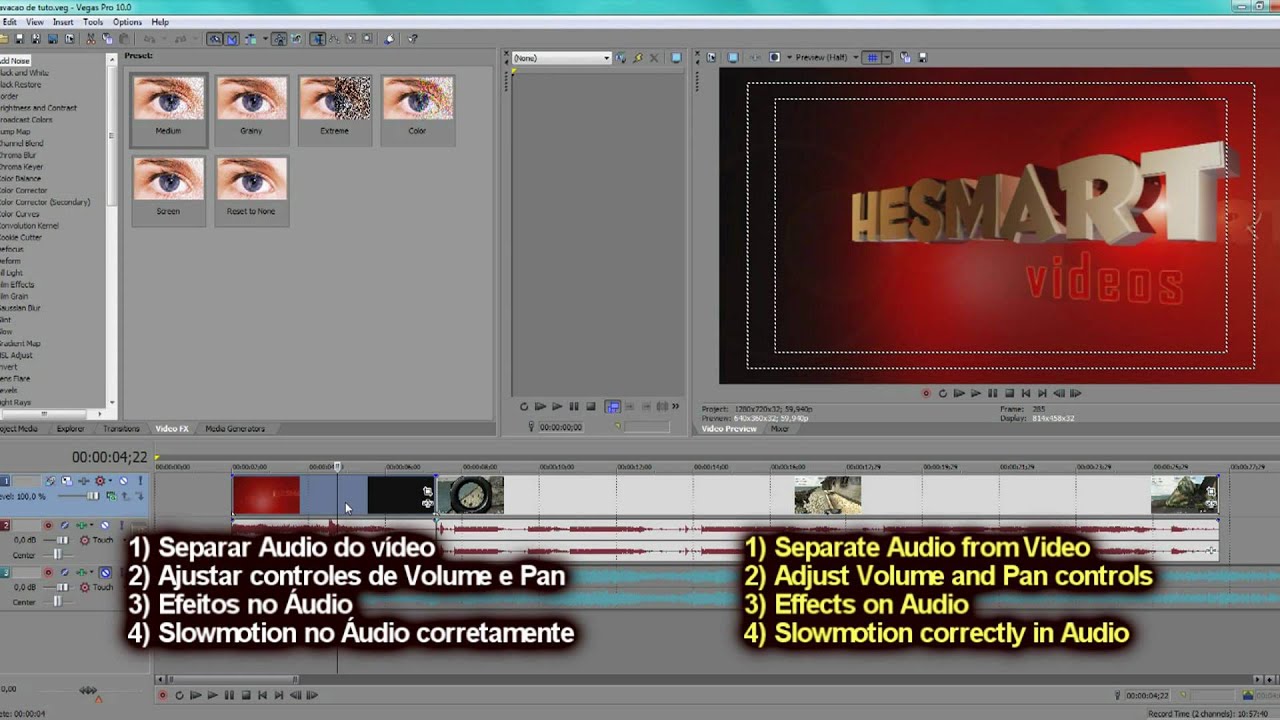
Task: Open the Tools menu
Action: pos(93,21)
